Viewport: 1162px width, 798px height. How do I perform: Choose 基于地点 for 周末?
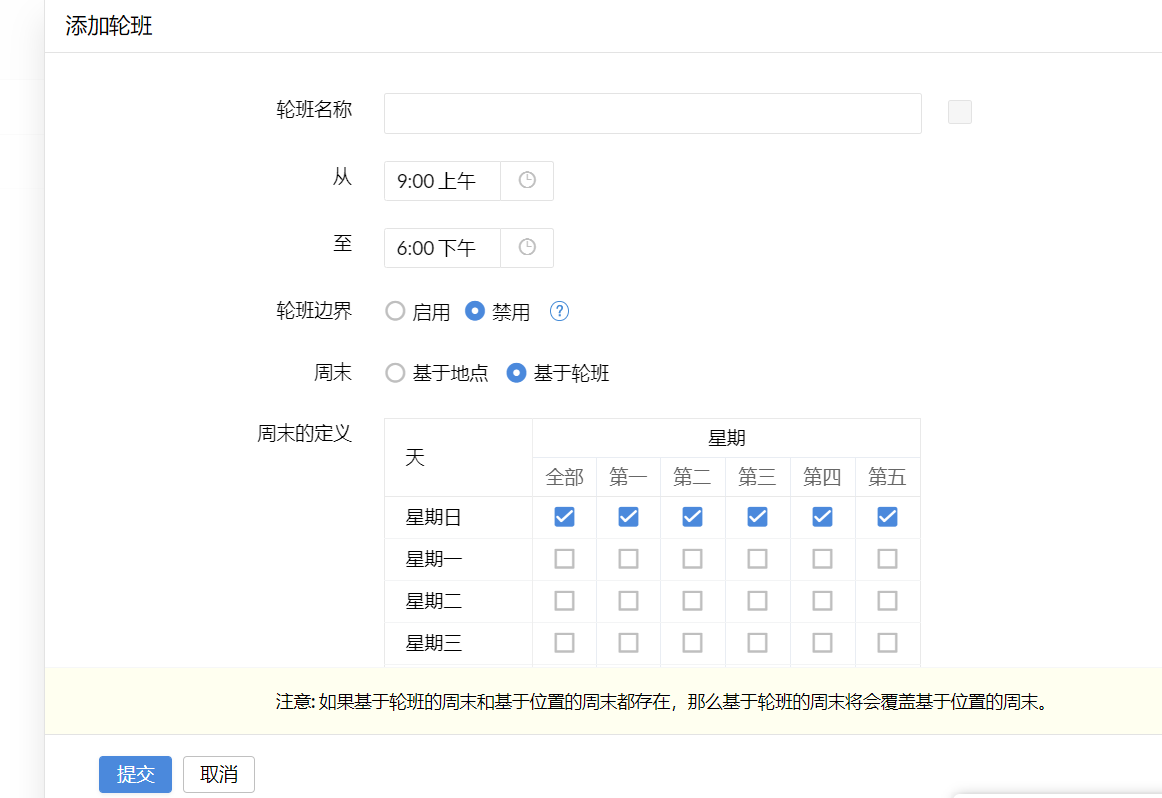coord(396,373)
